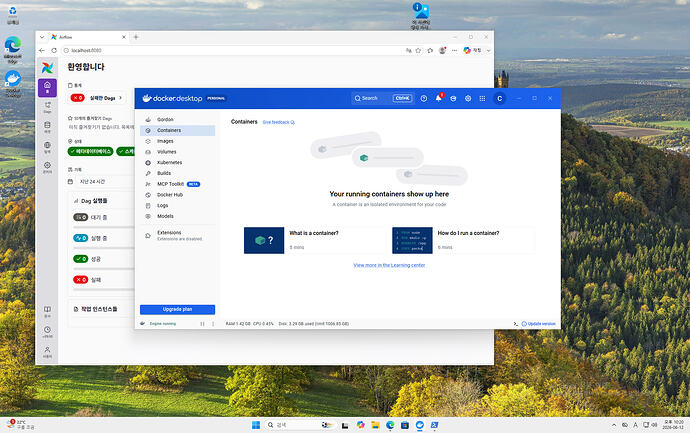Open Edge extensions icon
The image size is (690, 433).
click(430, 51)
